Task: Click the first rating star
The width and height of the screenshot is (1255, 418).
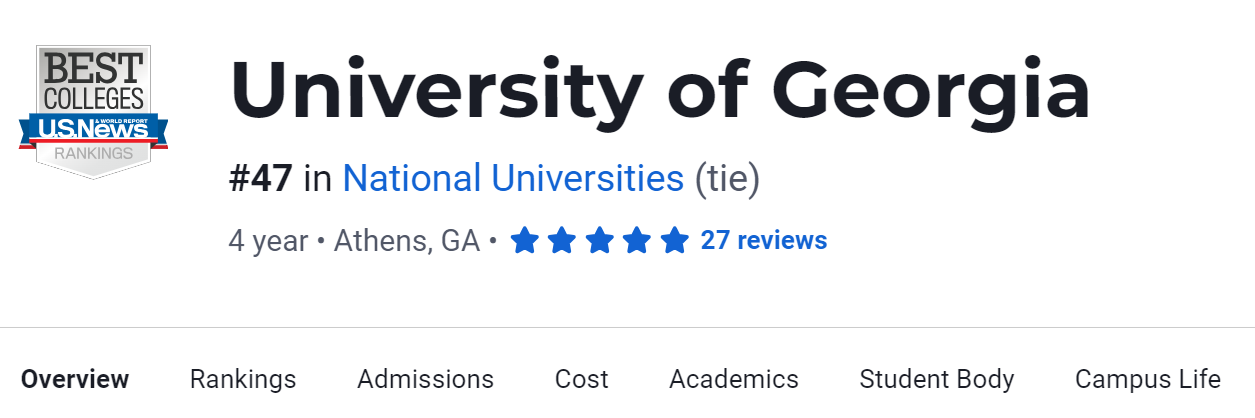Action: click(525, 241)
